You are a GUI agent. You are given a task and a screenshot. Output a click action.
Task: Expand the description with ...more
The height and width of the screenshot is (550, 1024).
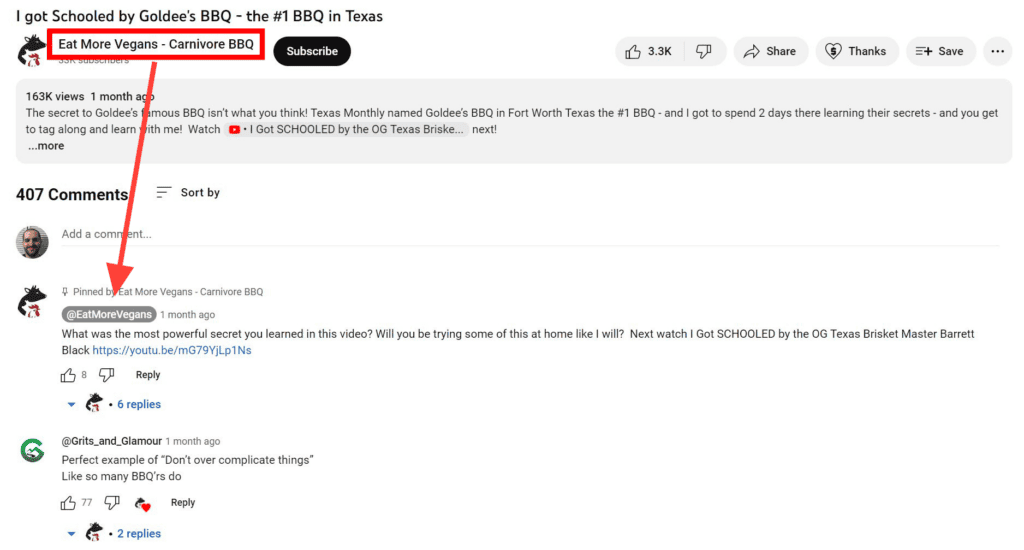pyautogui.click(x=46, y=146)
